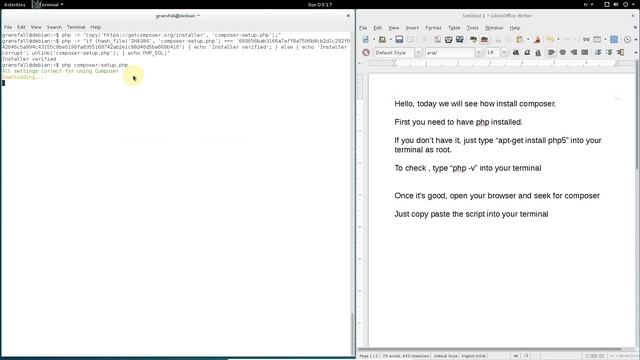Open Writer's Format menu

point(433,28)
